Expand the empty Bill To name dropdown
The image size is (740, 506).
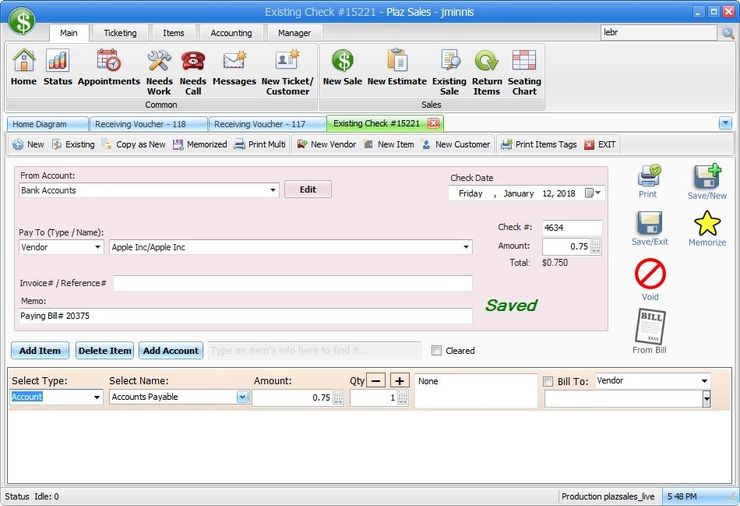click(706, 399)
